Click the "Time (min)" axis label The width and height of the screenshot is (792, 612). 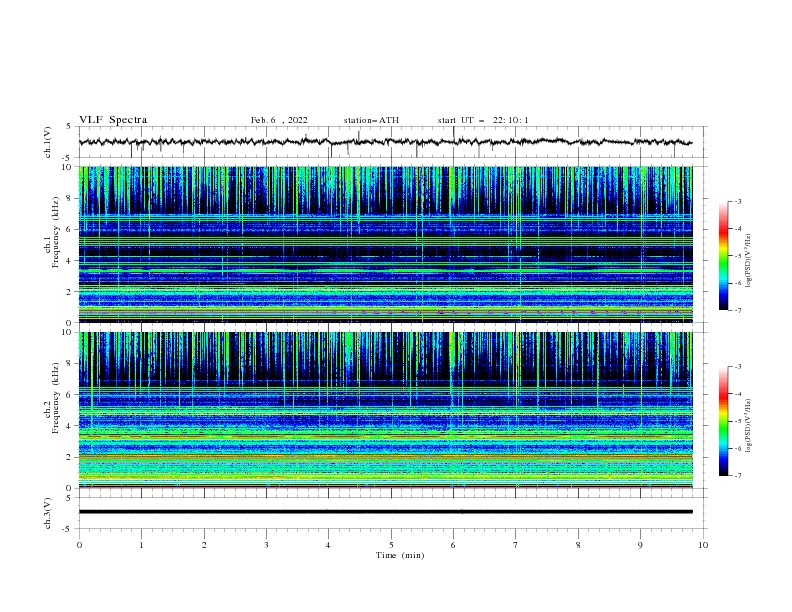400,555
